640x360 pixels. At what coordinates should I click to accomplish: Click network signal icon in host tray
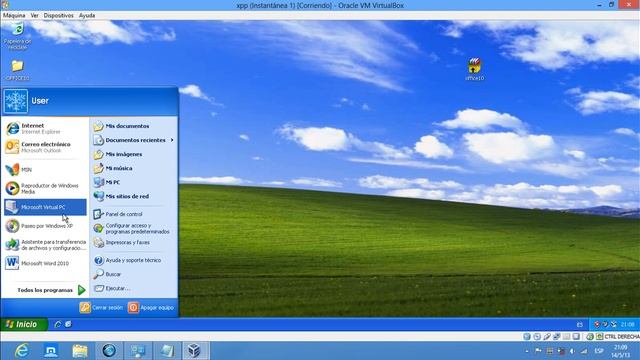pyautogui.click(x=584, y=351)
